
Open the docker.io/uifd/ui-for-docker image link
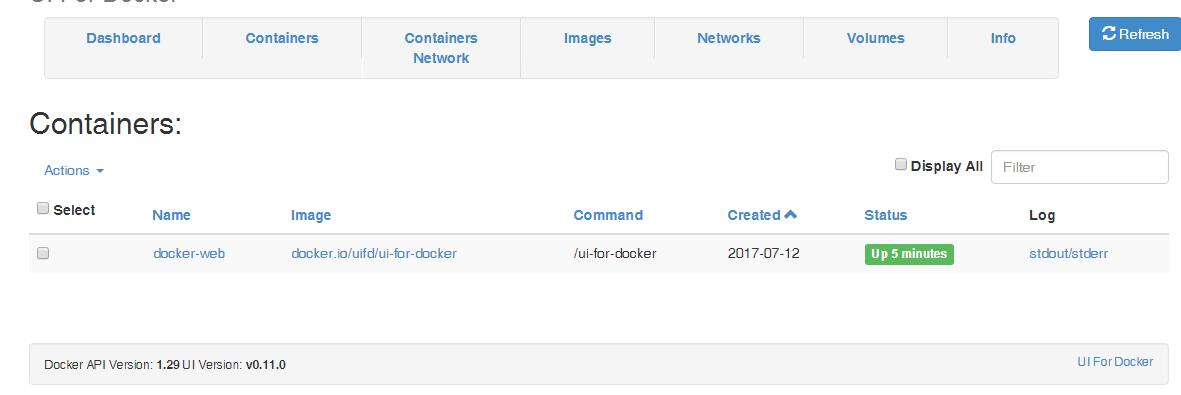(374, 253)
